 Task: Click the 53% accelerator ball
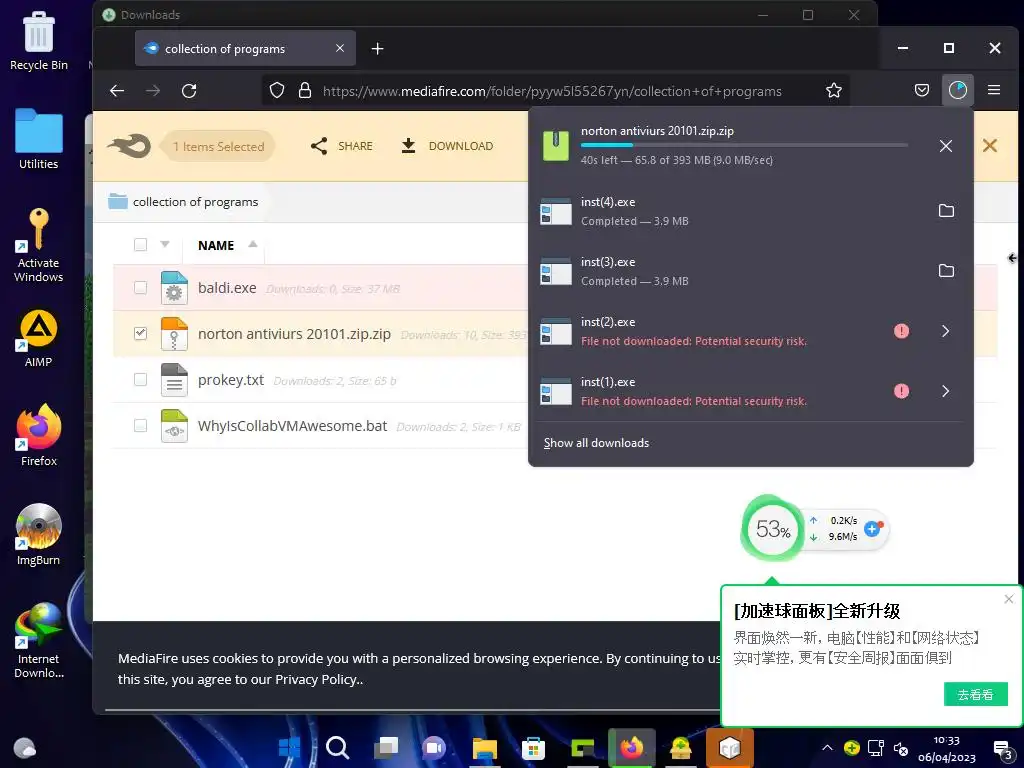pos(773,528)
